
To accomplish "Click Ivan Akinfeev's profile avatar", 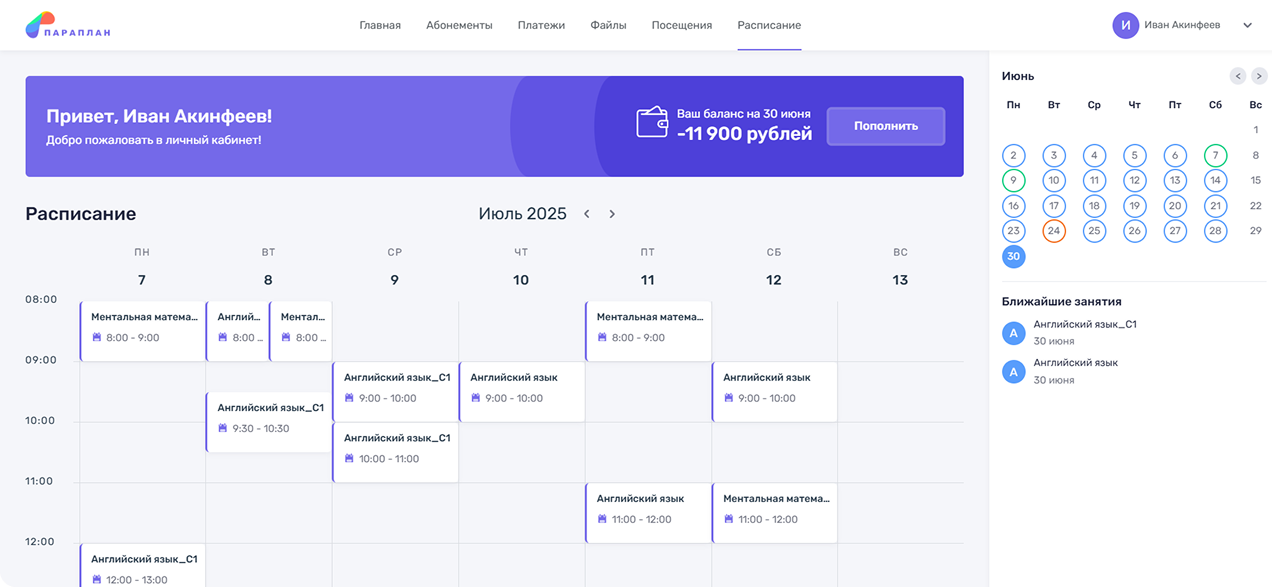I will (1125, 26).
